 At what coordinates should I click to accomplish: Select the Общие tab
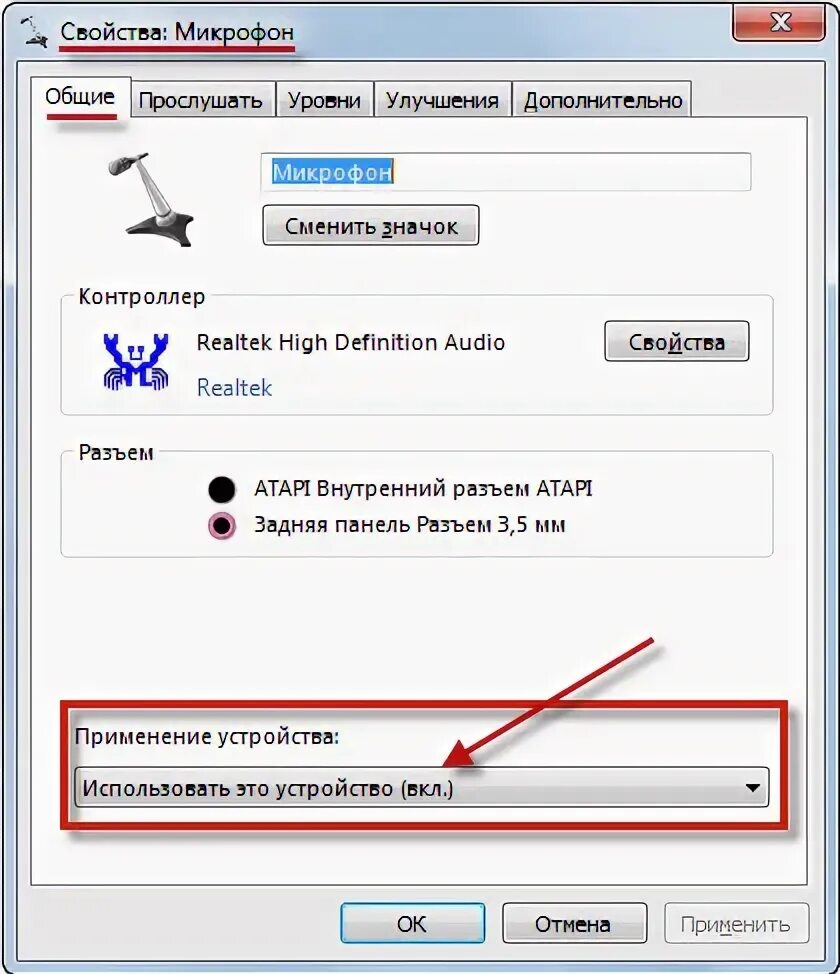coord(80,98)
